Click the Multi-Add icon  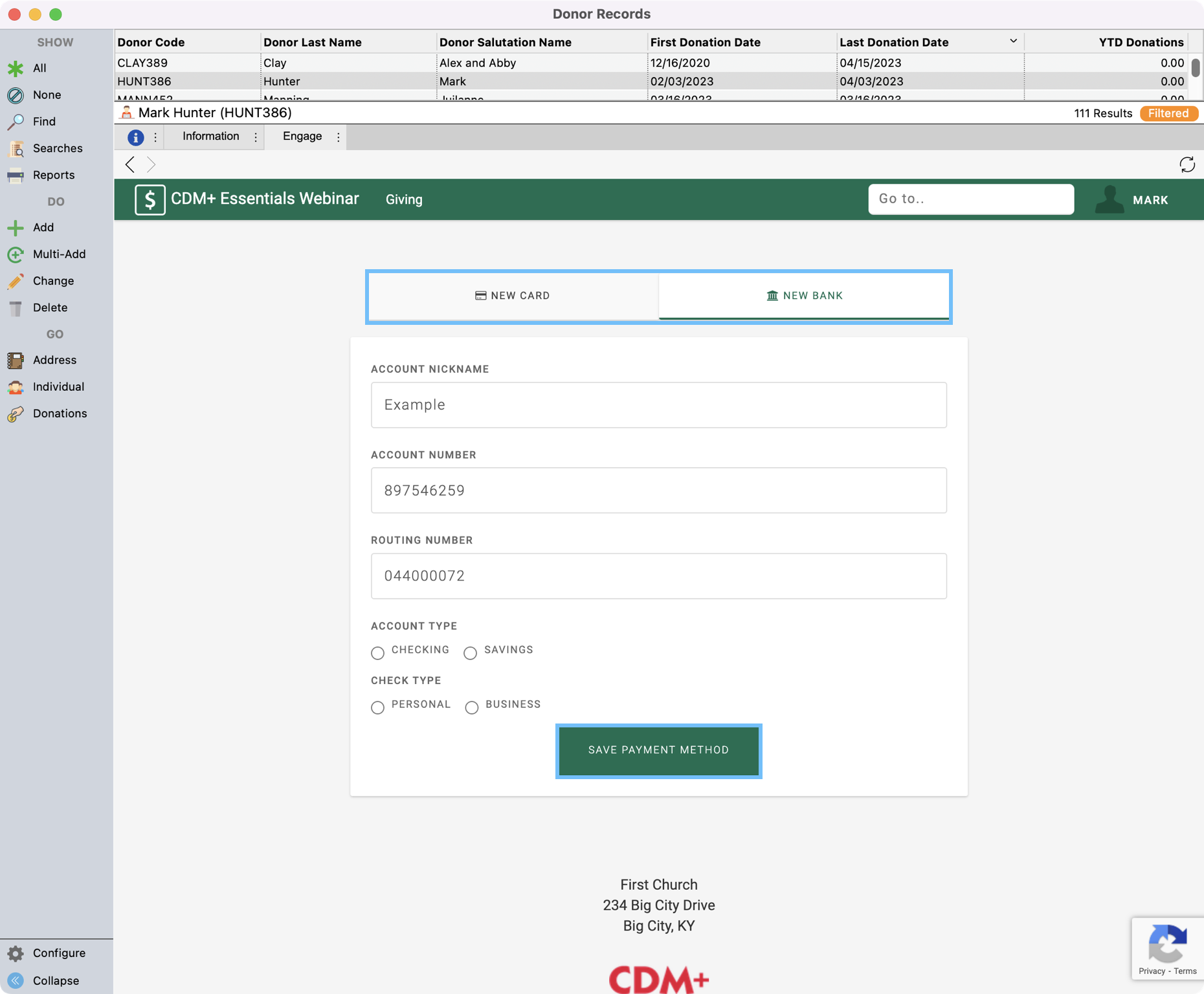16,254
